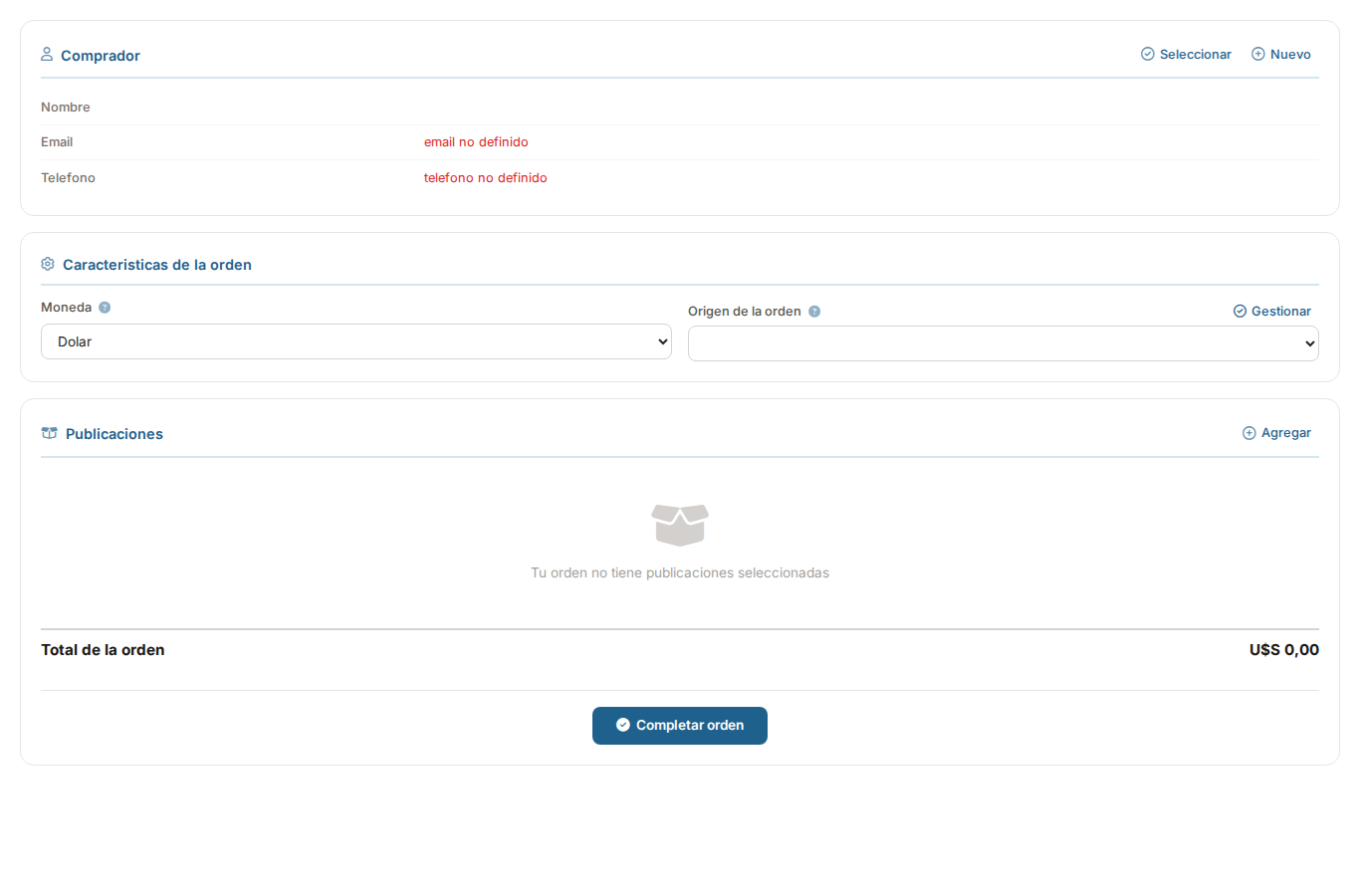Click the person icon beside Comprador
The height and width of the screenshot is (896, 1360).
coord(47,54)
